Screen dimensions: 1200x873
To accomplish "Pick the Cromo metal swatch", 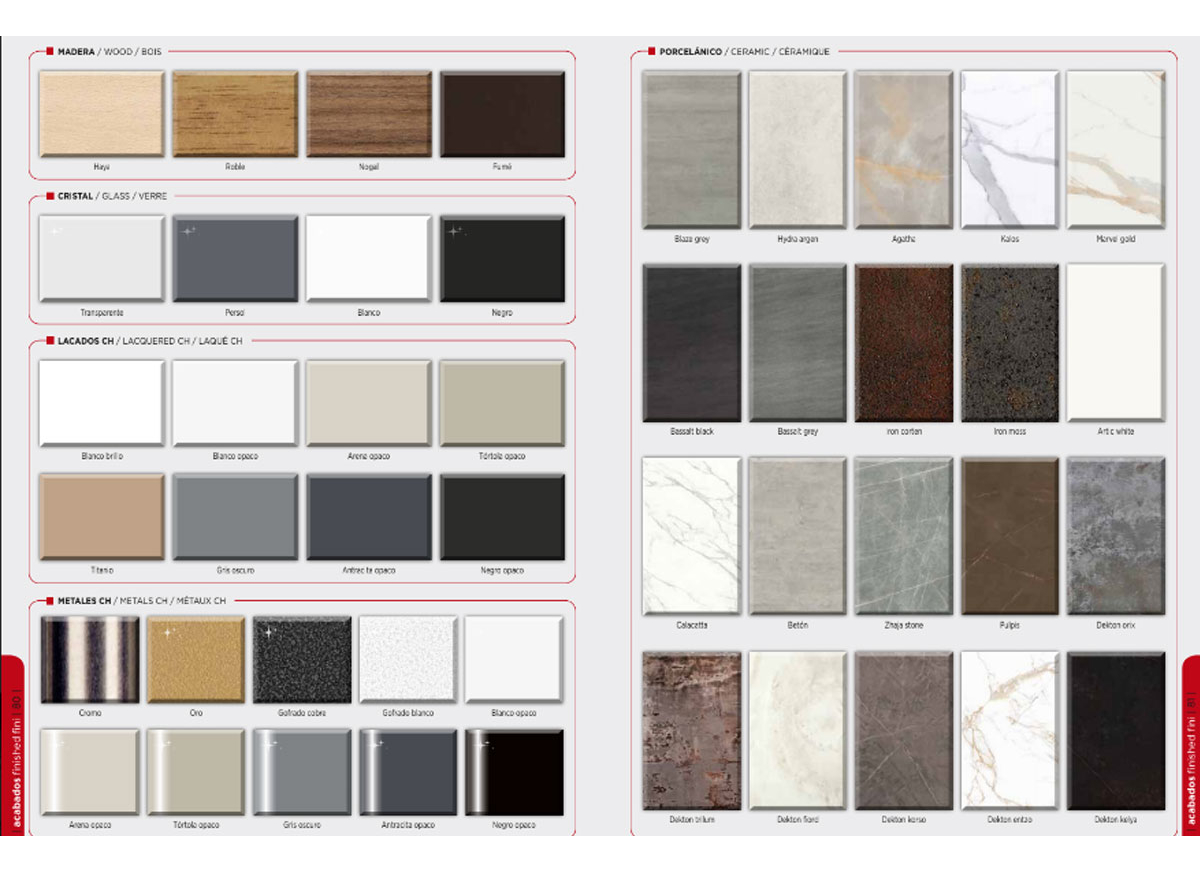I will (x=90, y=660).
